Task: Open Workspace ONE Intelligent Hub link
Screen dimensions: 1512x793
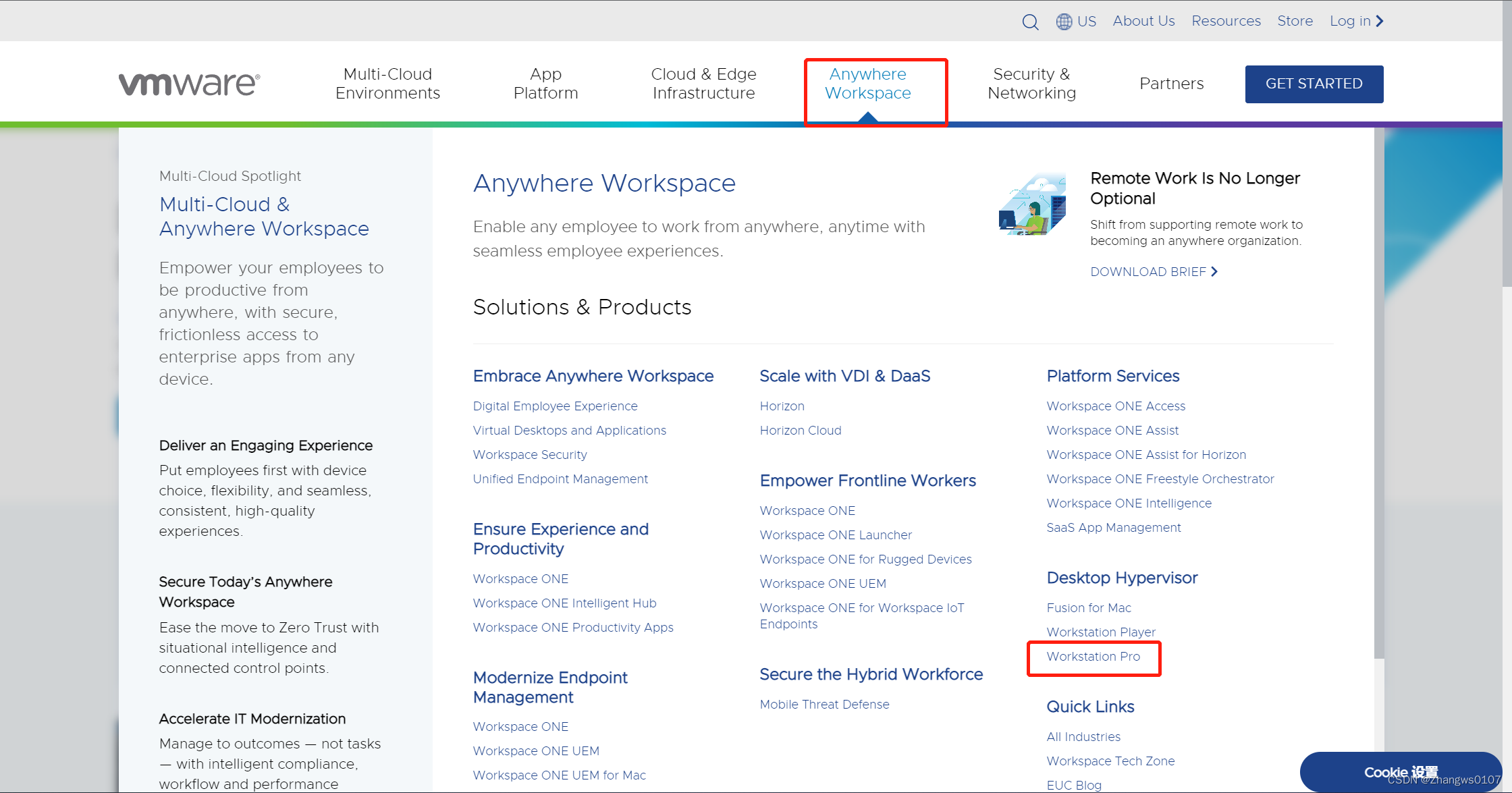Action: (x=564, y=603)
